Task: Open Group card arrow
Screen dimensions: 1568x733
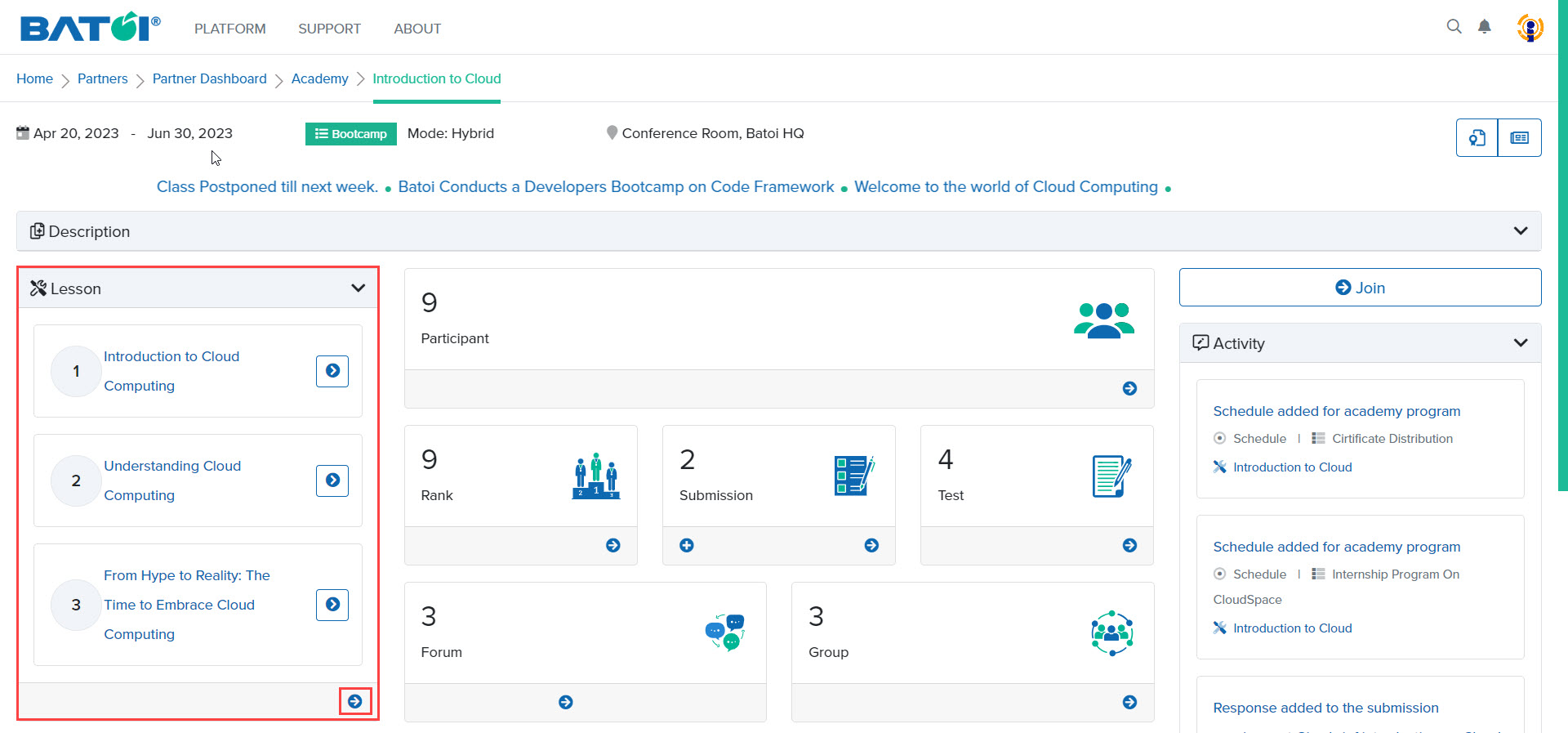Action: pyautogui.click(x=1129, y=702)
